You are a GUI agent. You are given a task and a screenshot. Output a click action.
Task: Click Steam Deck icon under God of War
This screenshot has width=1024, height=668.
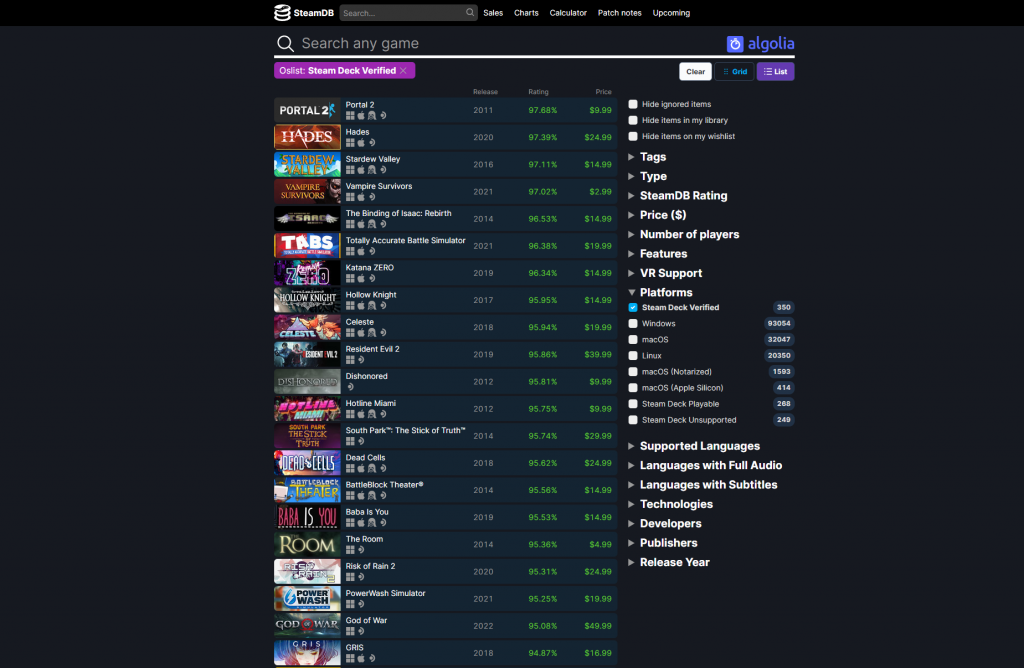361,631
